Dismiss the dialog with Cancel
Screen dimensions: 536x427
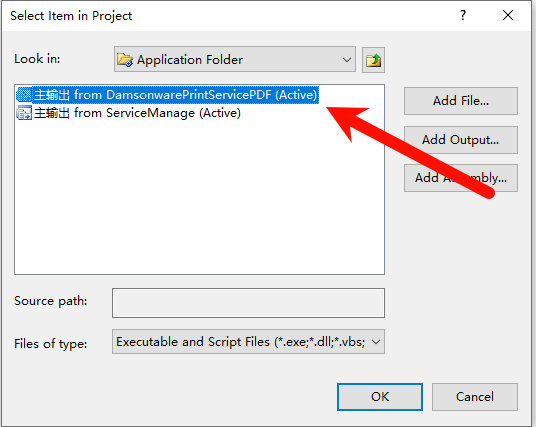475,397
